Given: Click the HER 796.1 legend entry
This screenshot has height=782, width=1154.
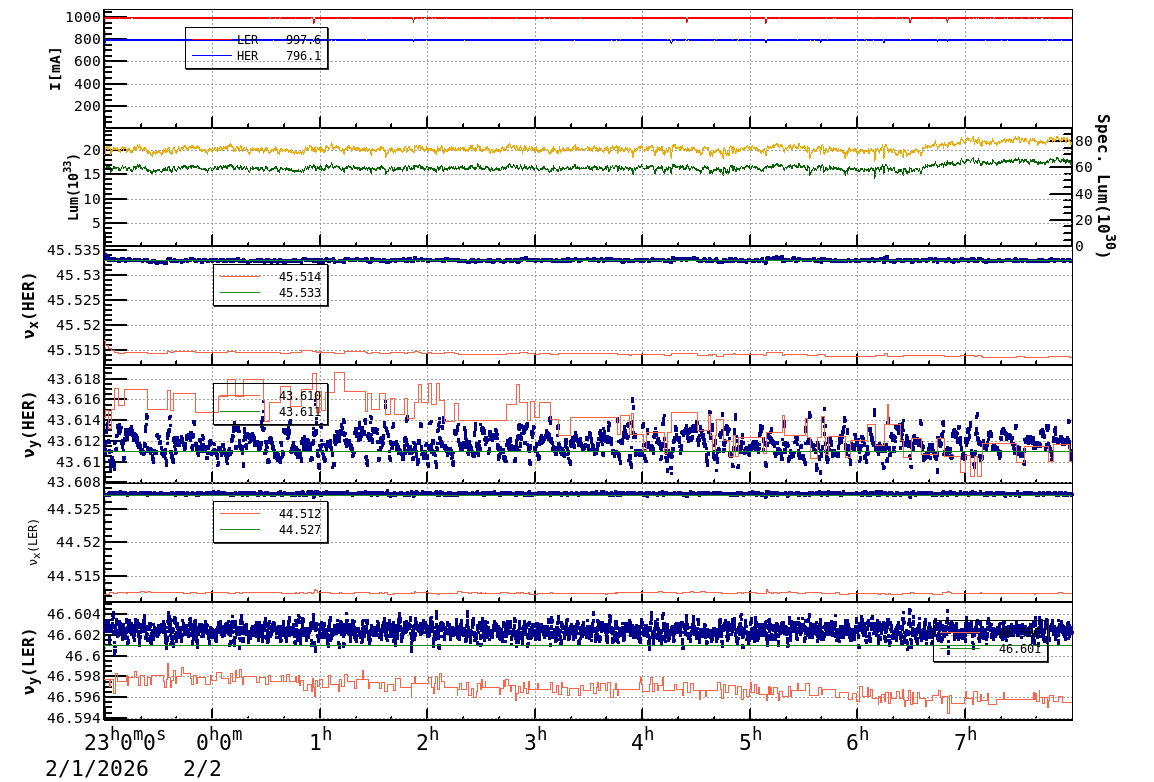Looking at the screenshot, I should (x=256, y=56).
